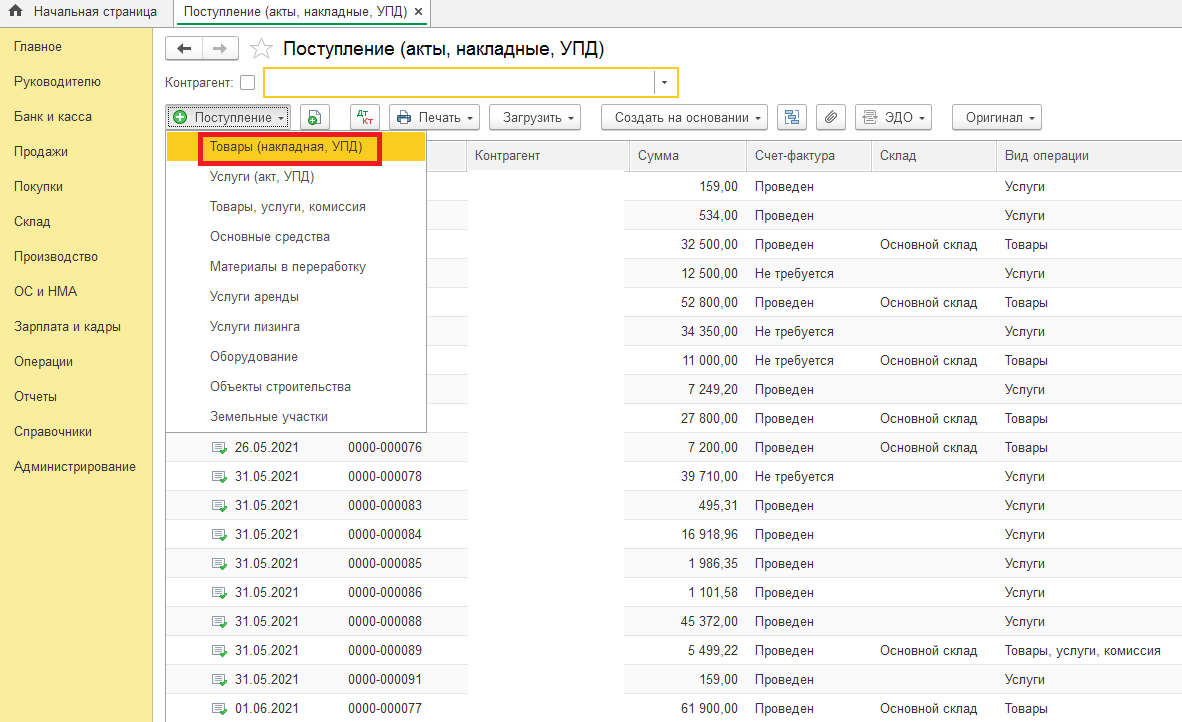
Task: Expand the Контрагент field dropdown arrow
Action: coord(666,82)
